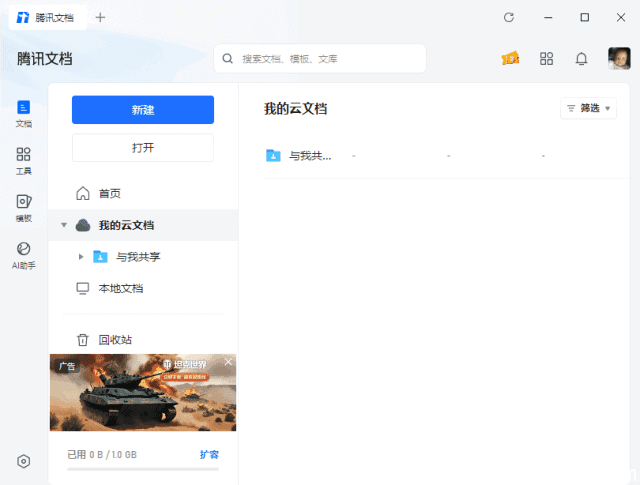Click the notification bell icon
This screenshot has width=640, height=485.
(x=581, y=59)
